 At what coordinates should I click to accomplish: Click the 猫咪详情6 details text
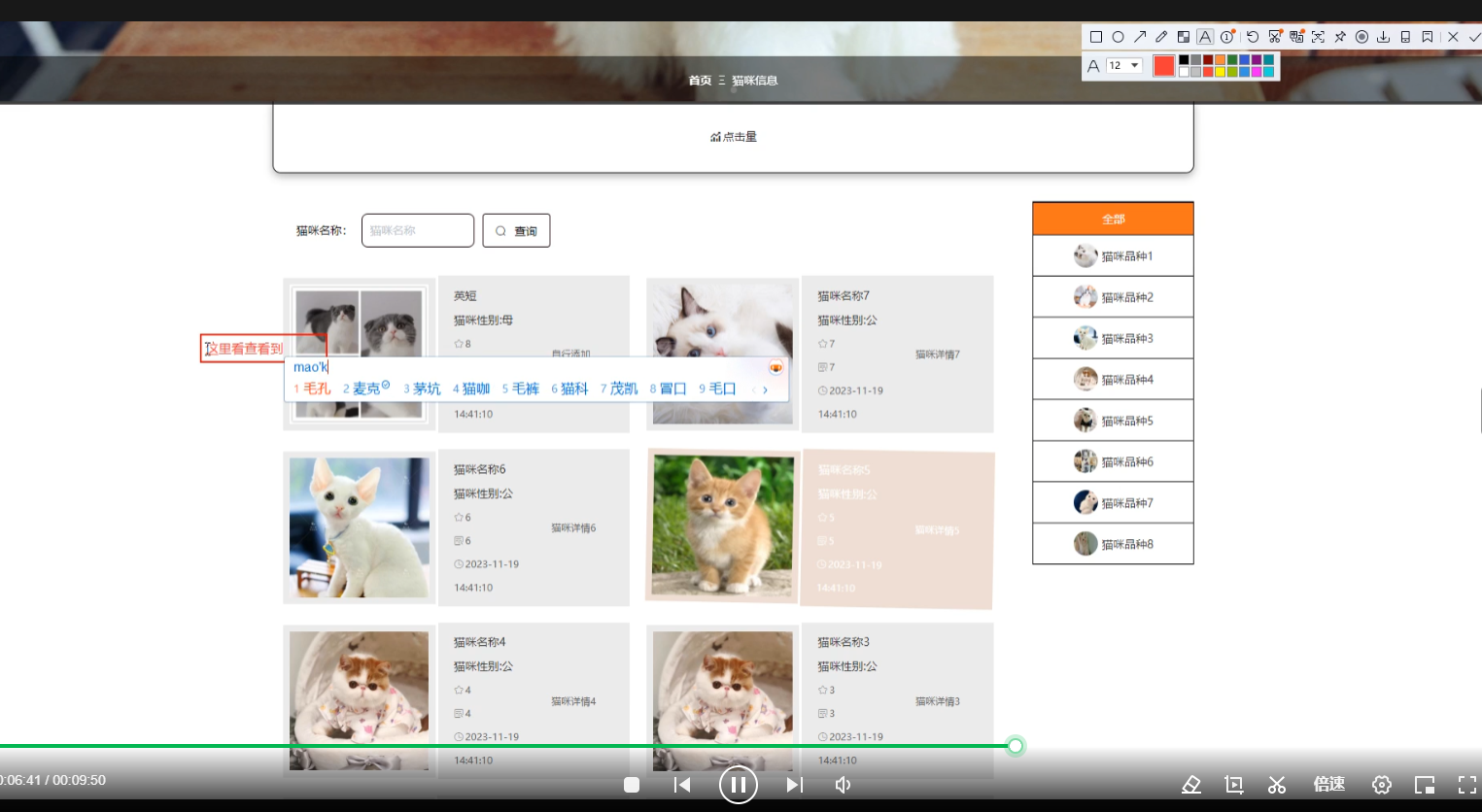coord(573,528)
